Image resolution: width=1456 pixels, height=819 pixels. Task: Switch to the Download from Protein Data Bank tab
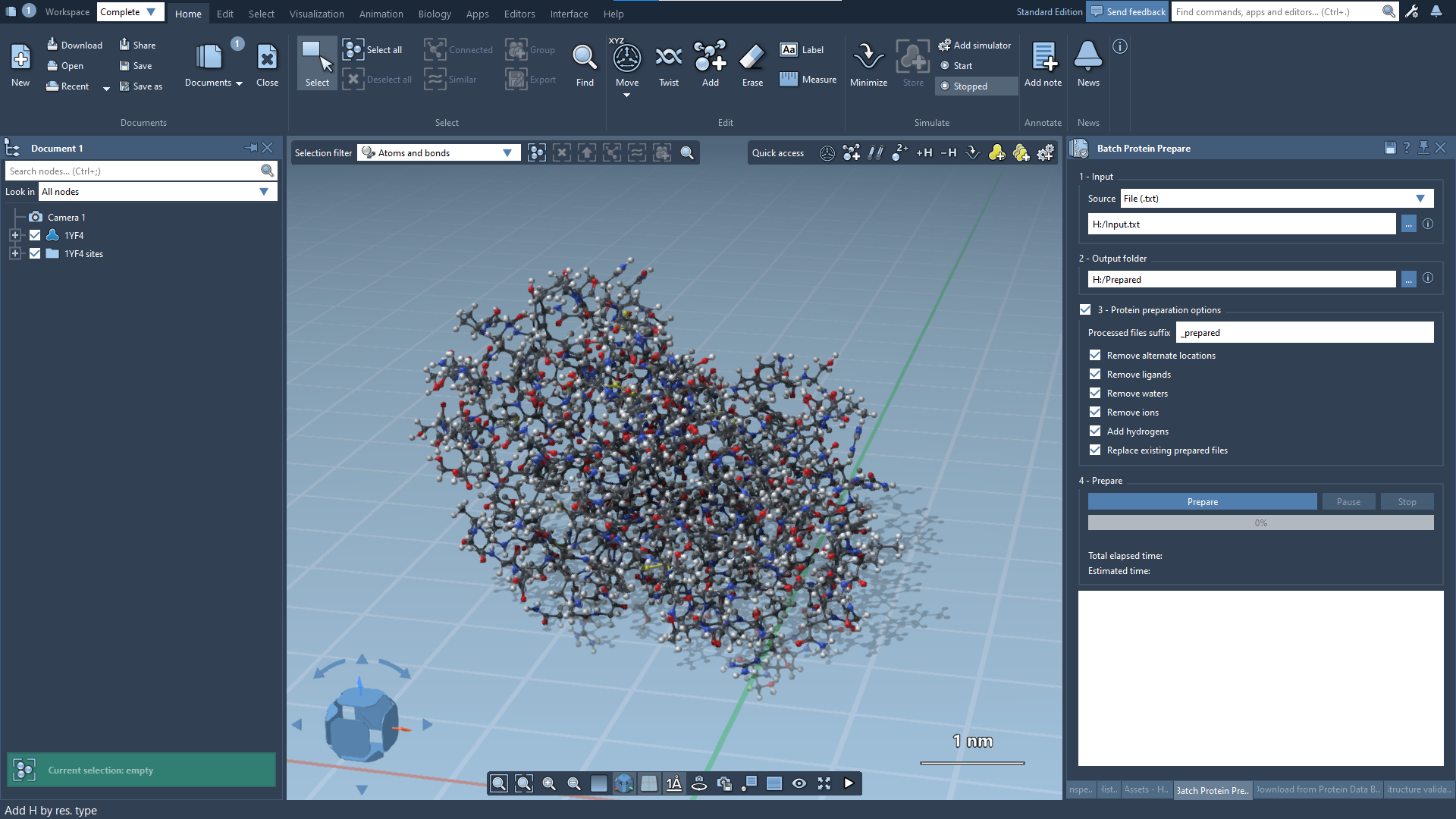(1317, 789)
